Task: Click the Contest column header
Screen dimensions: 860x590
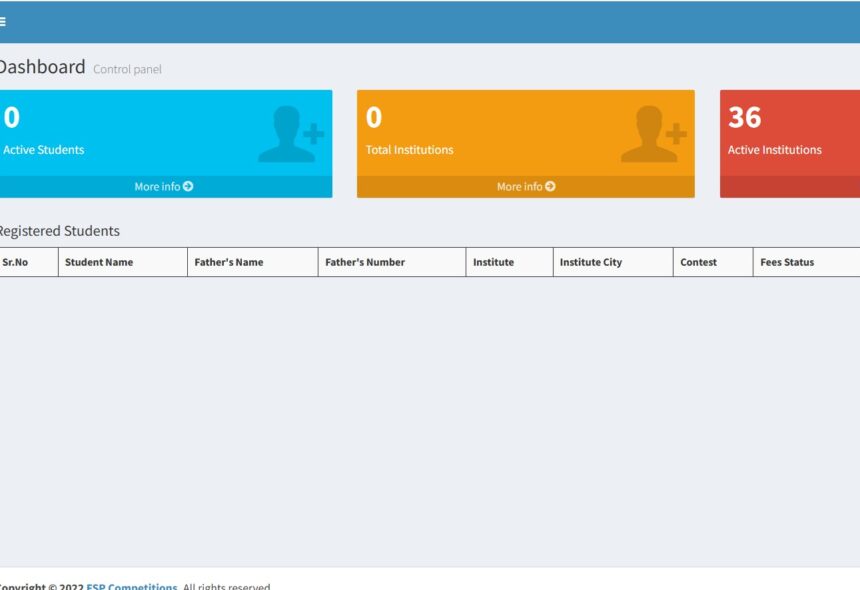Action: (713, 262)
